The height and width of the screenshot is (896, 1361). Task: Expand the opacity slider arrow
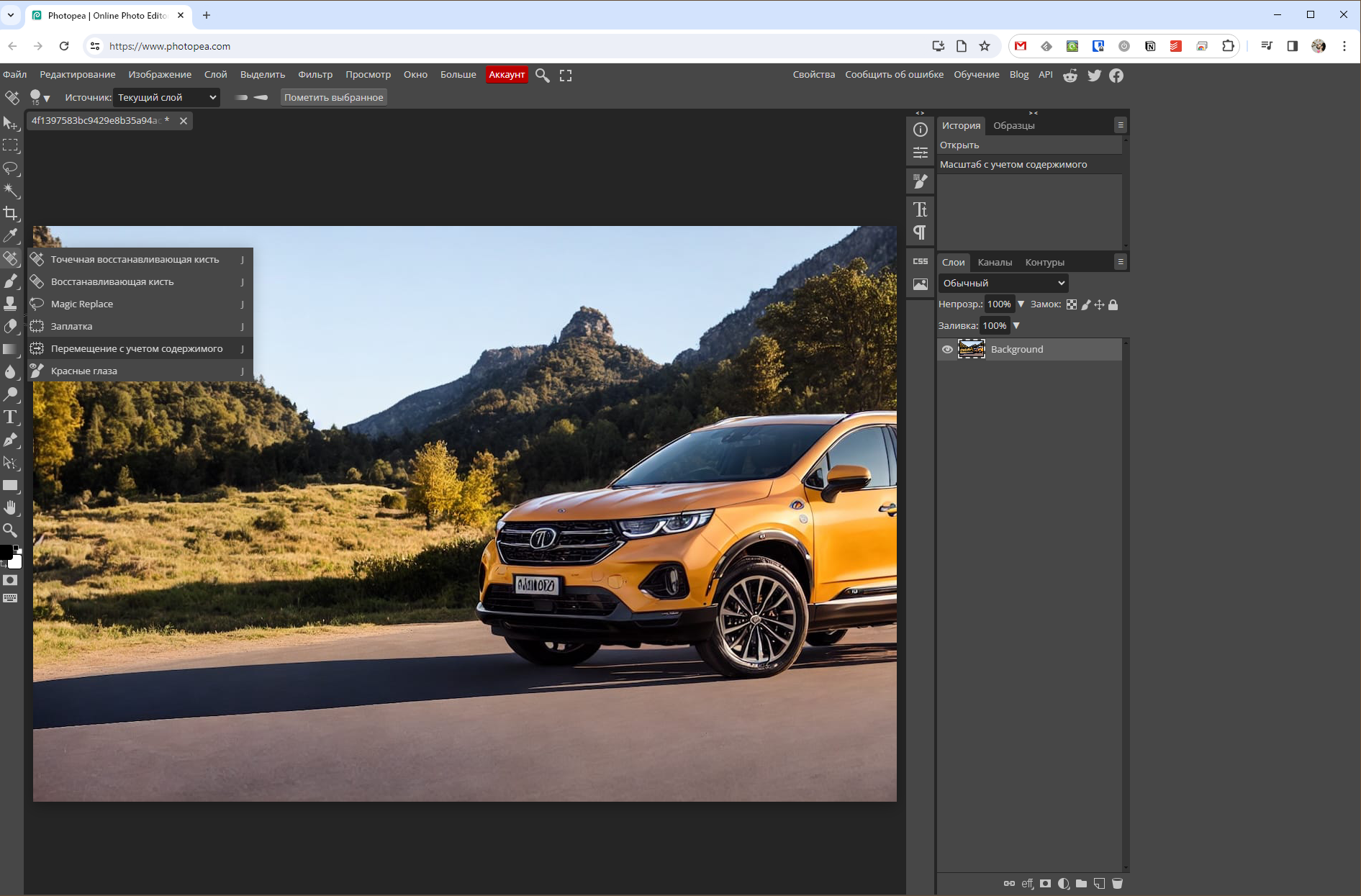pyautogui.click(x=1021, y=304)
